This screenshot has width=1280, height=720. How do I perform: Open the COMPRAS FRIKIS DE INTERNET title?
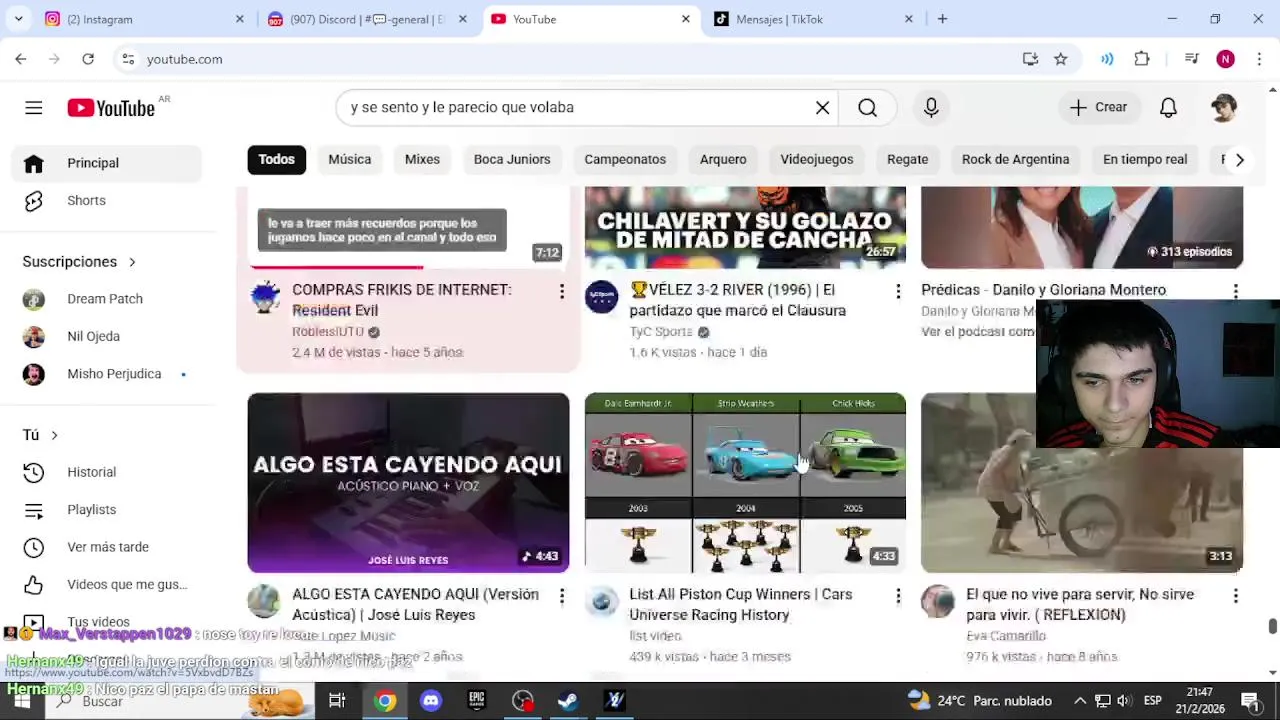pyautogui.click(x=401, y=300)
